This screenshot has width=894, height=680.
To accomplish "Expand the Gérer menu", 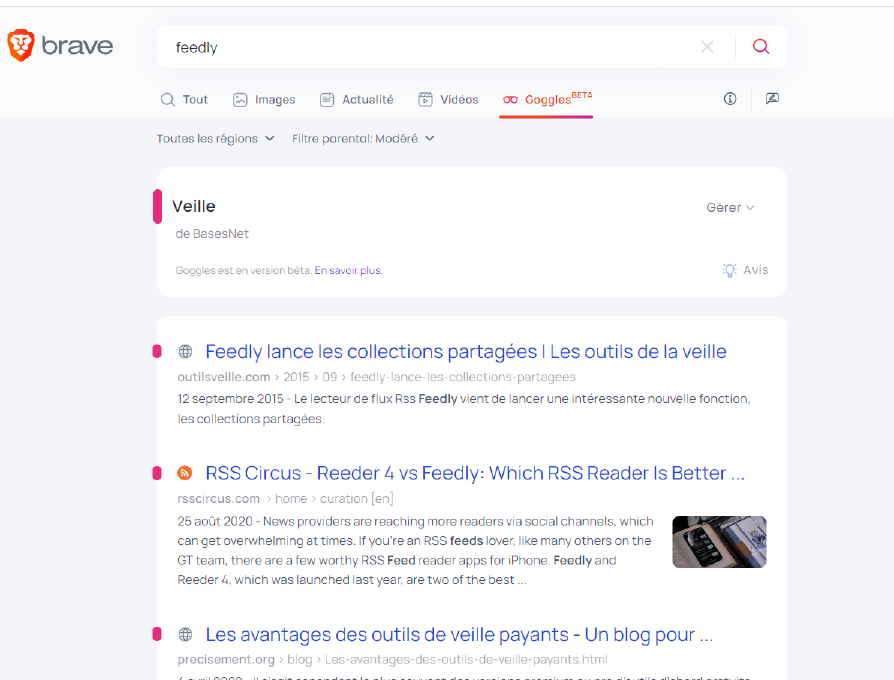I will (x=730, y=208).
